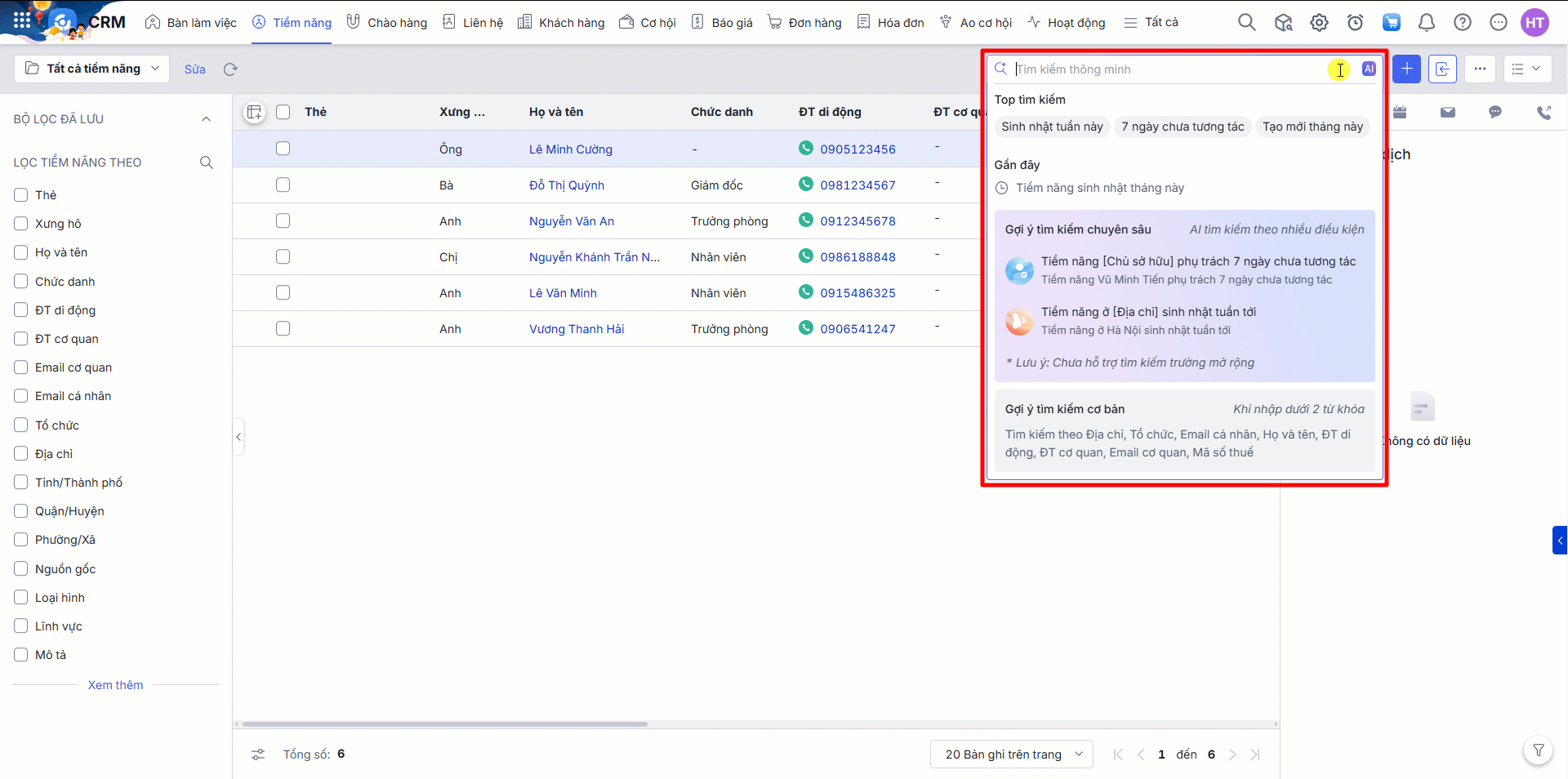This screenshot has width=1568, height=779.
Task: Toggle the Tỉnh/Thành phố filter checkbox
Action: [21, 483]
